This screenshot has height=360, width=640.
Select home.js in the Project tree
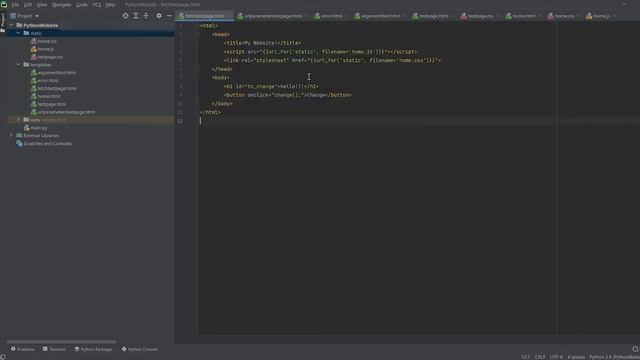coord(45,49)
